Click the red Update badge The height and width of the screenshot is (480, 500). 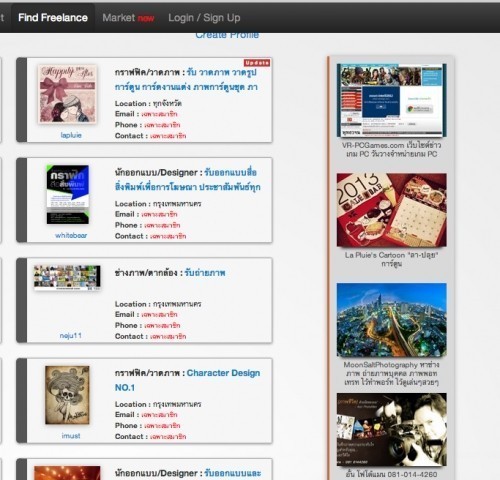click(x=257, y=63)
